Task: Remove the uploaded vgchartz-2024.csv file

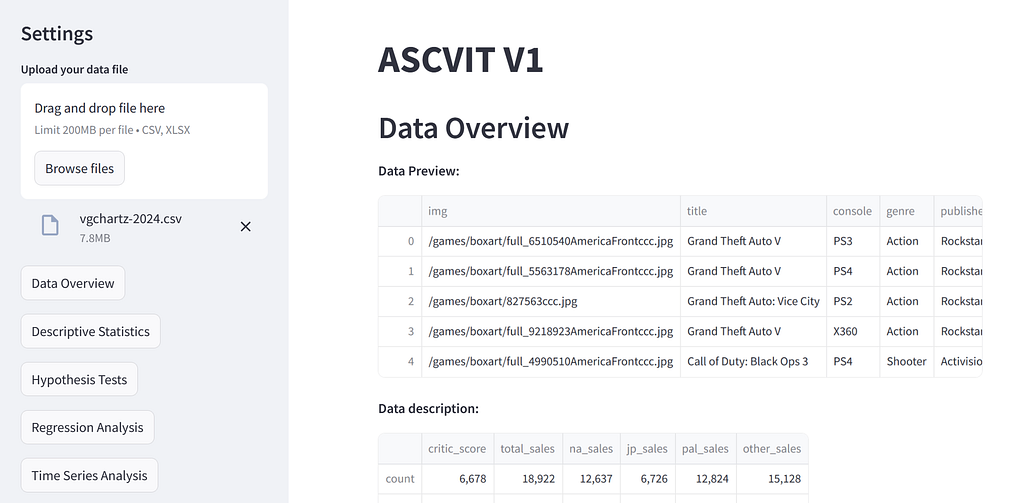Action: (x=246, y=227)
